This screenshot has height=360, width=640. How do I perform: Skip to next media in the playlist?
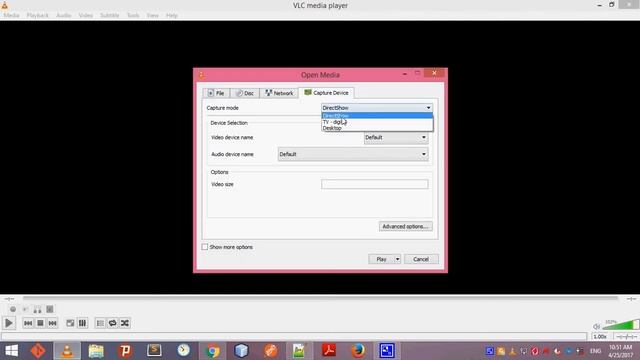[53, 323]
